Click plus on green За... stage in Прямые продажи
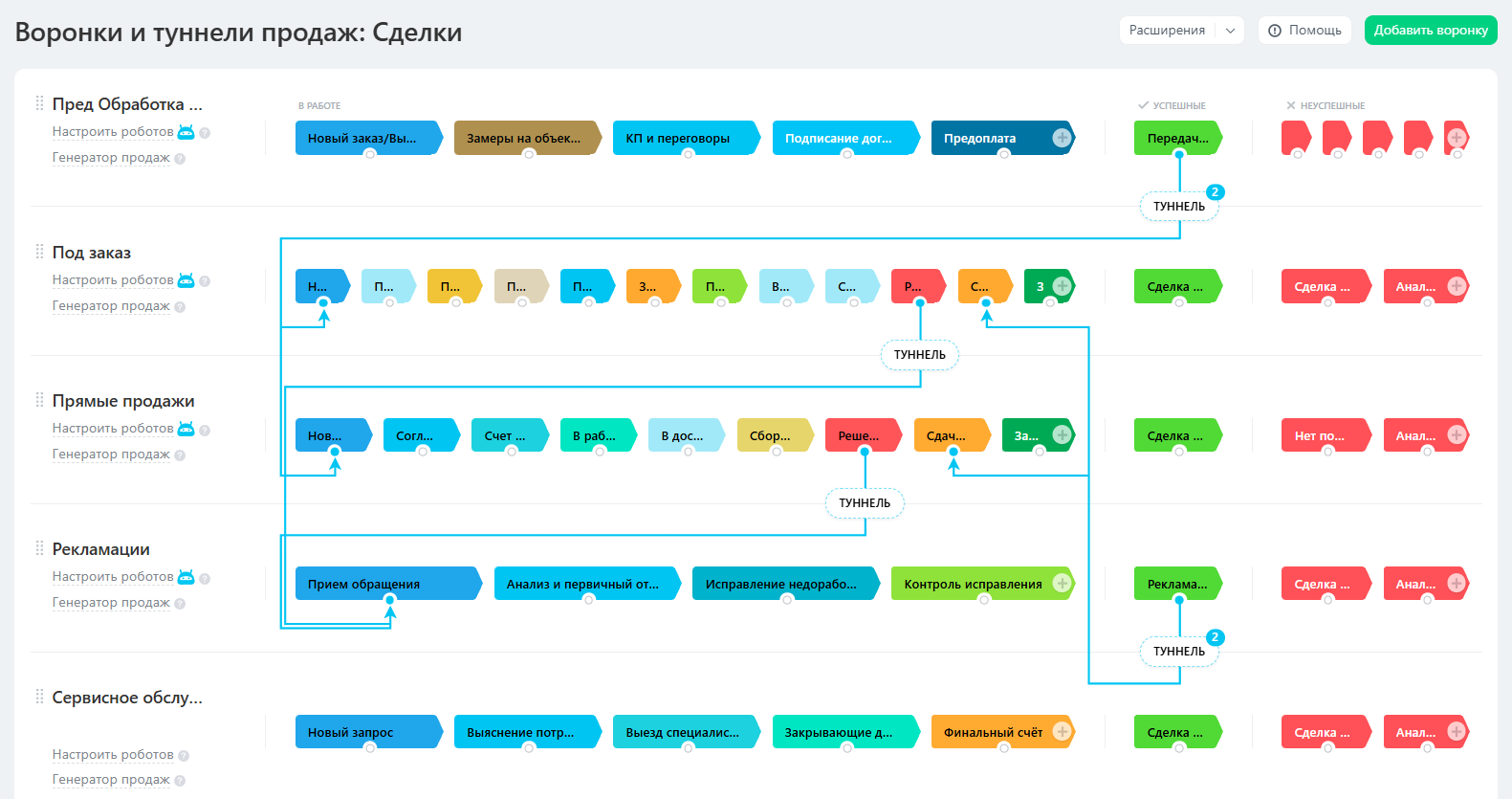This screenshot has height=799, width=1512. tap(1062, 434)
